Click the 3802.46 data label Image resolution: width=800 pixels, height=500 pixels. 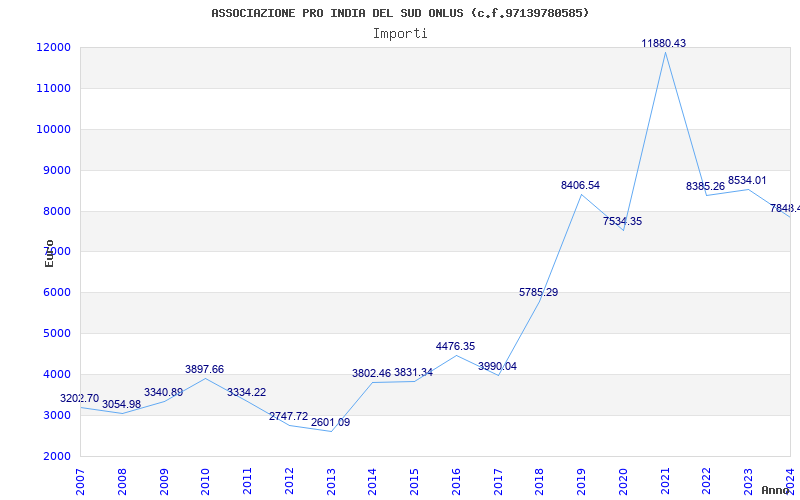371,373
